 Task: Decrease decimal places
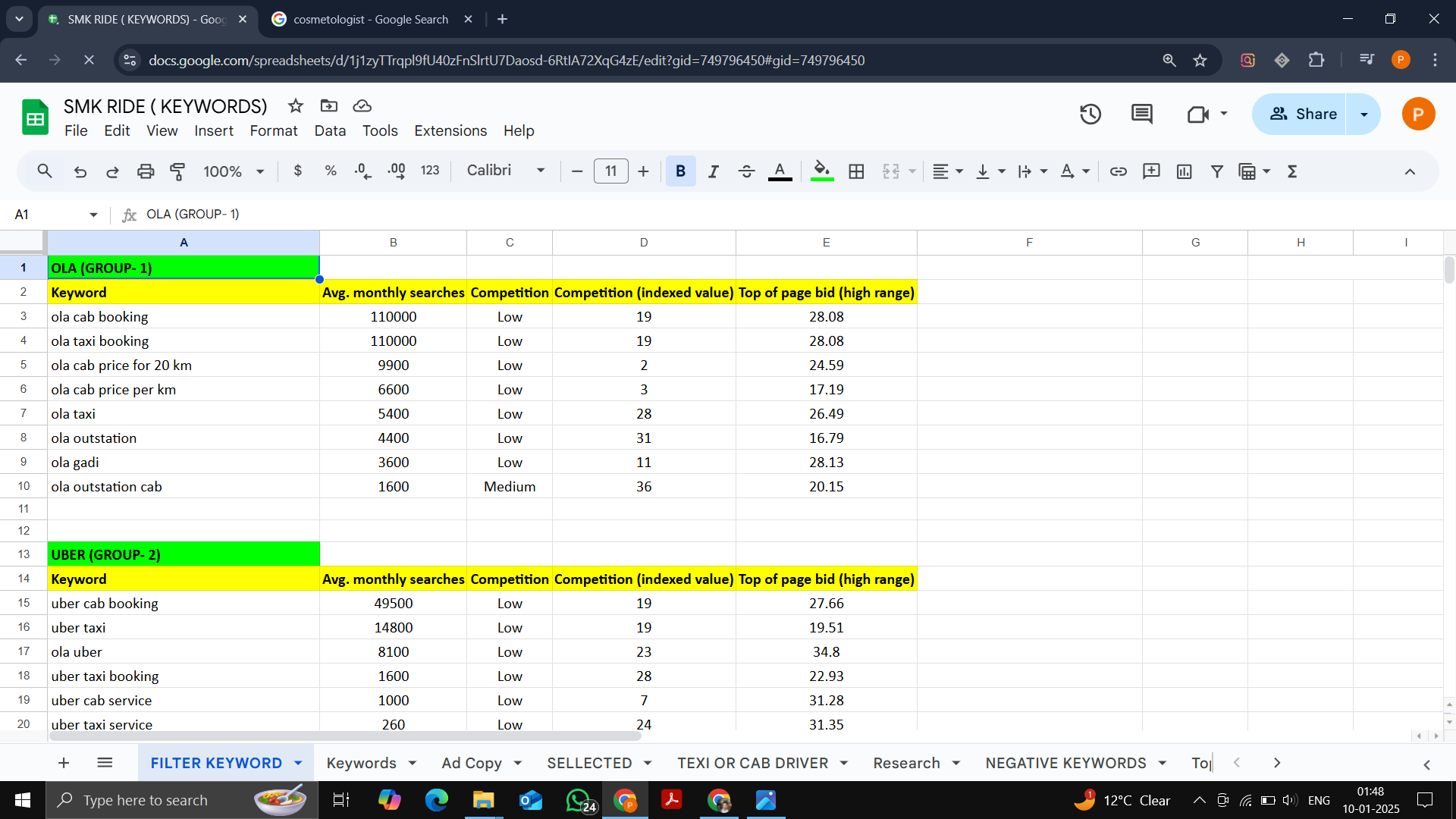point(363,171)
